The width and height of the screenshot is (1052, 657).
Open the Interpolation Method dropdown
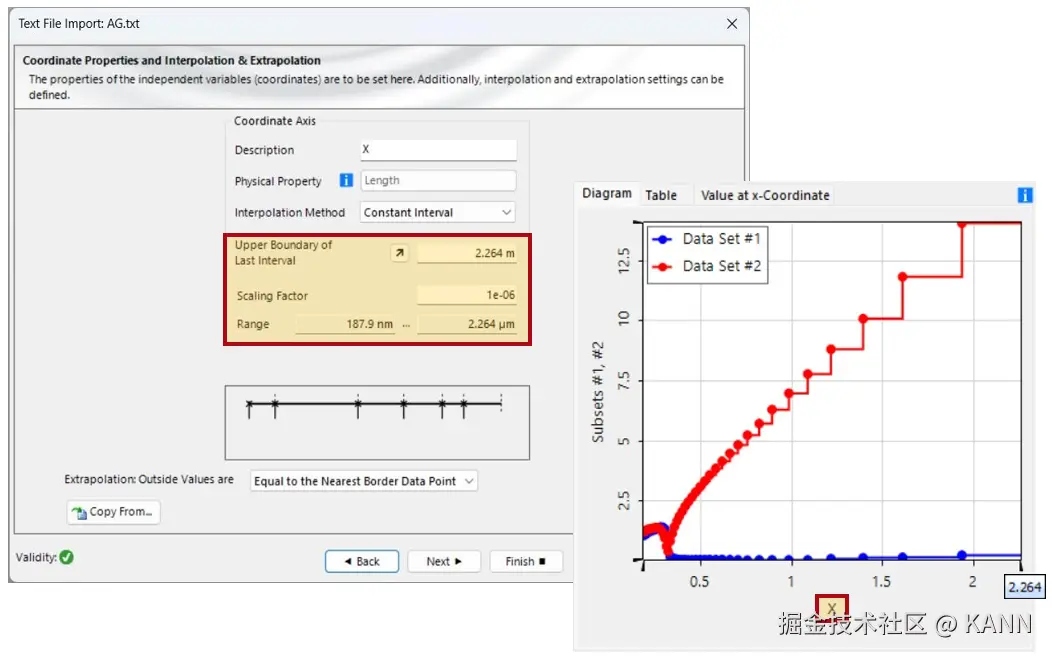click(437, 212)
